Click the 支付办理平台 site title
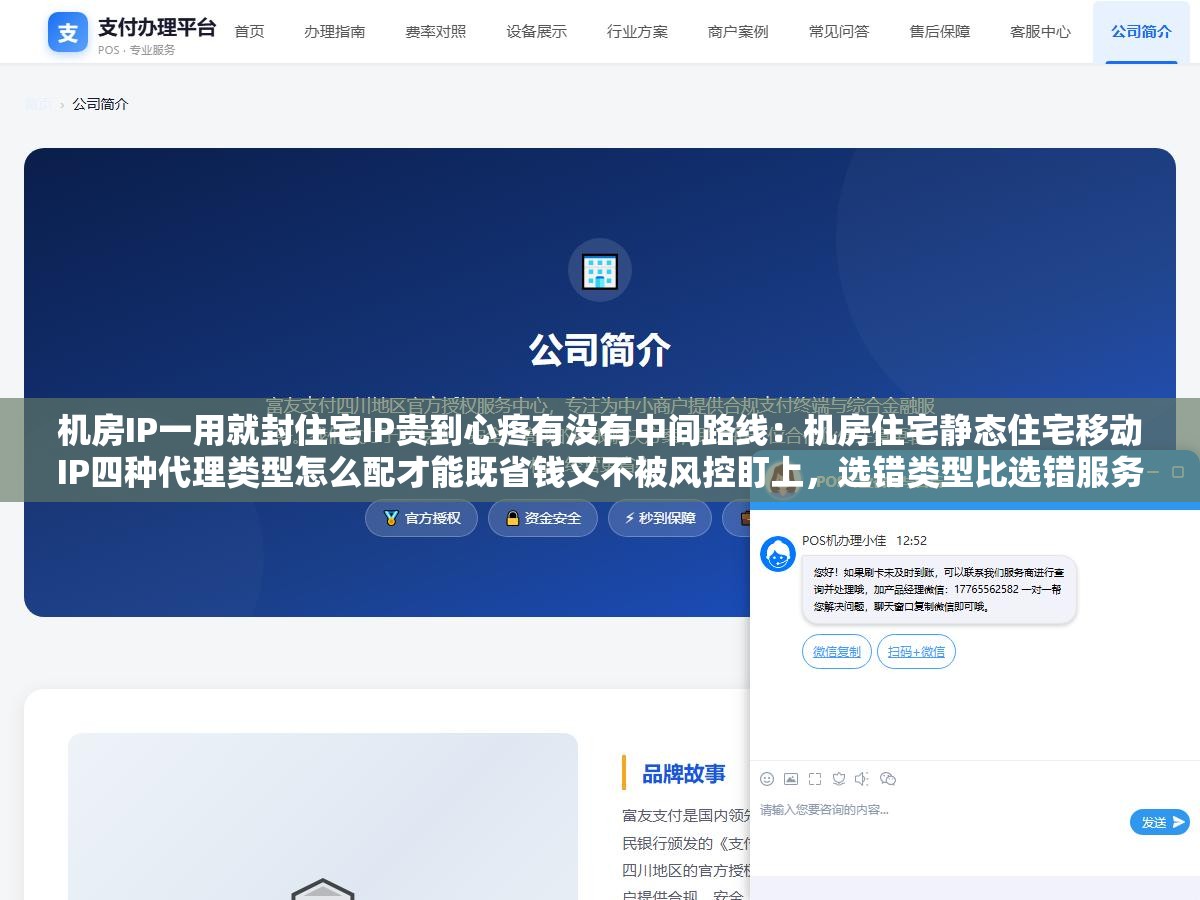1200x900 pixels. coord(157,26)
